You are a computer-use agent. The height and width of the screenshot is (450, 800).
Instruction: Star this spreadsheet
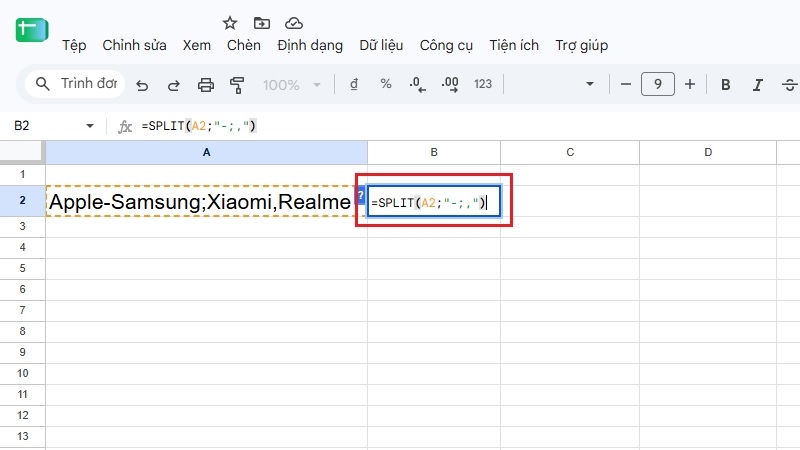coord(230,23)
